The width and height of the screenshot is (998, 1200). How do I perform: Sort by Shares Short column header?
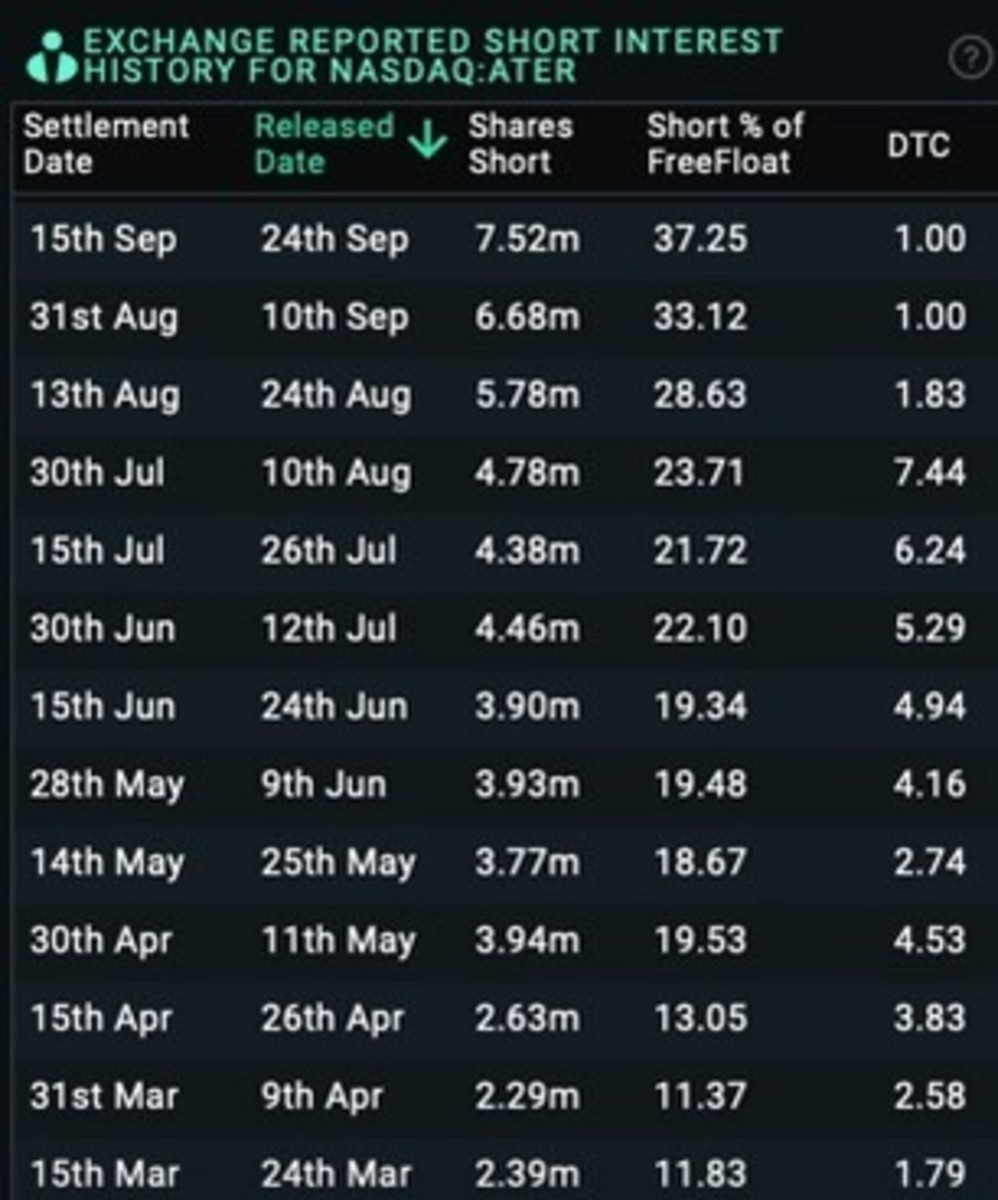click(521, 144)
